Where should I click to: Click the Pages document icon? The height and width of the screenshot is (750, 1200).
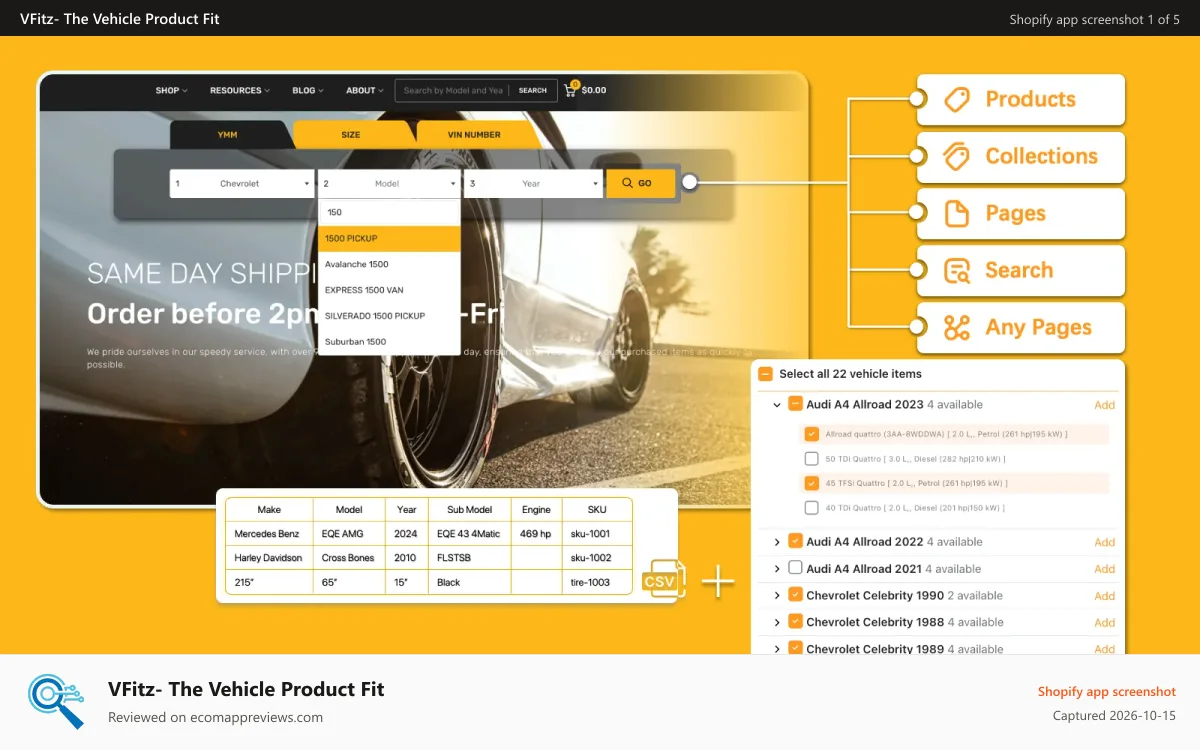[957, 213]
